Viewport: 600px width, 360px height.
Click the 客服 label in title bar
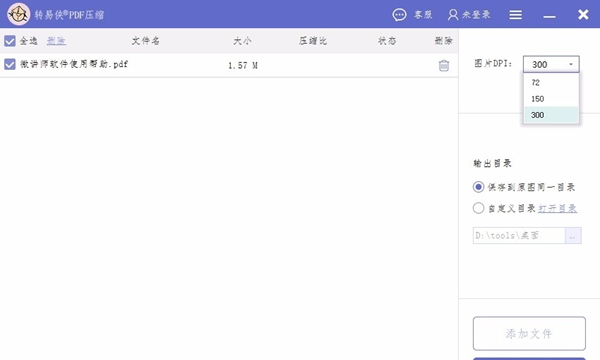(x=423, y=15)
